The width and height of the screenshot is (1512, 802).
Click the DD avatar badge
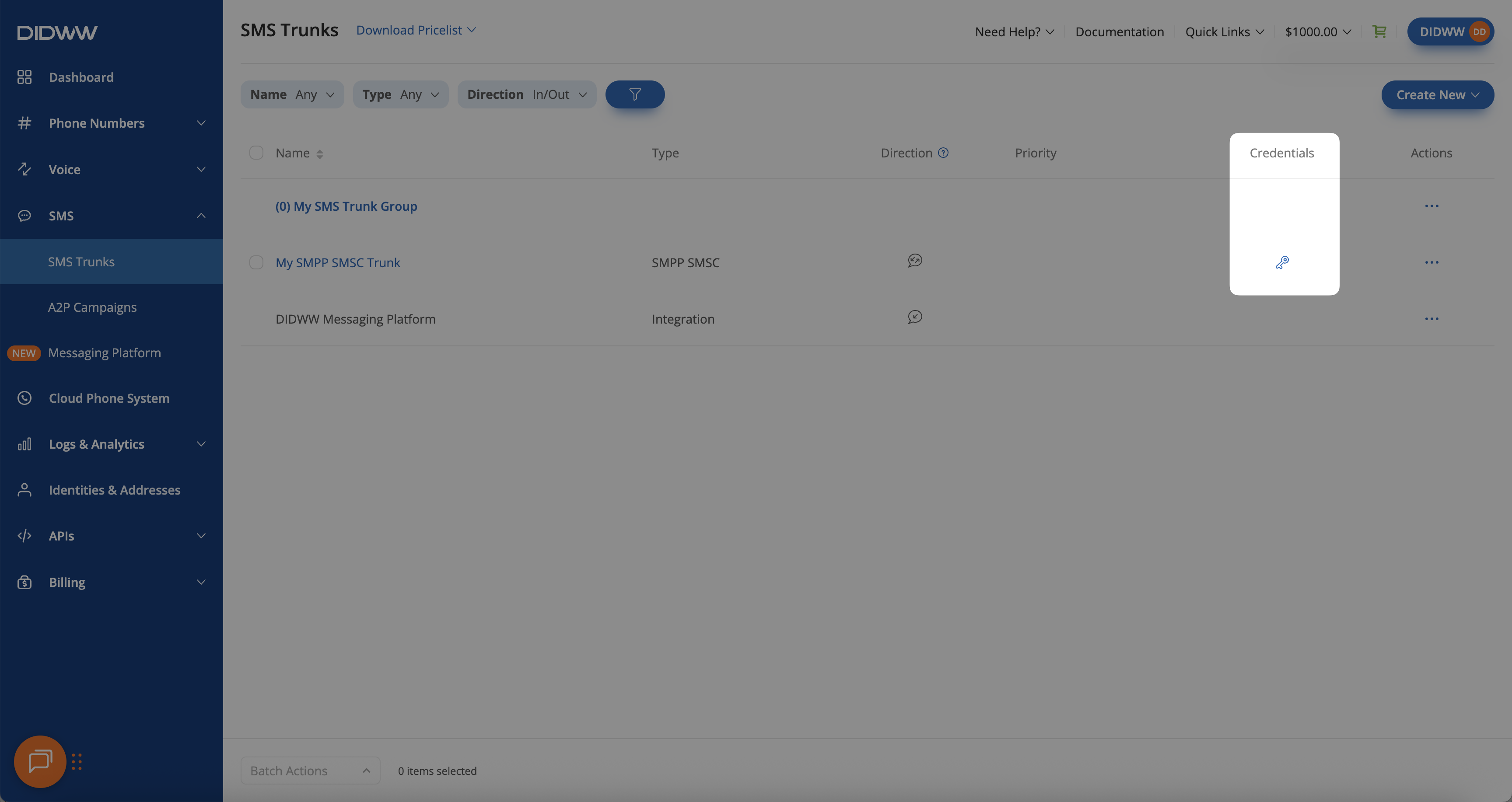coord(1479,31)
